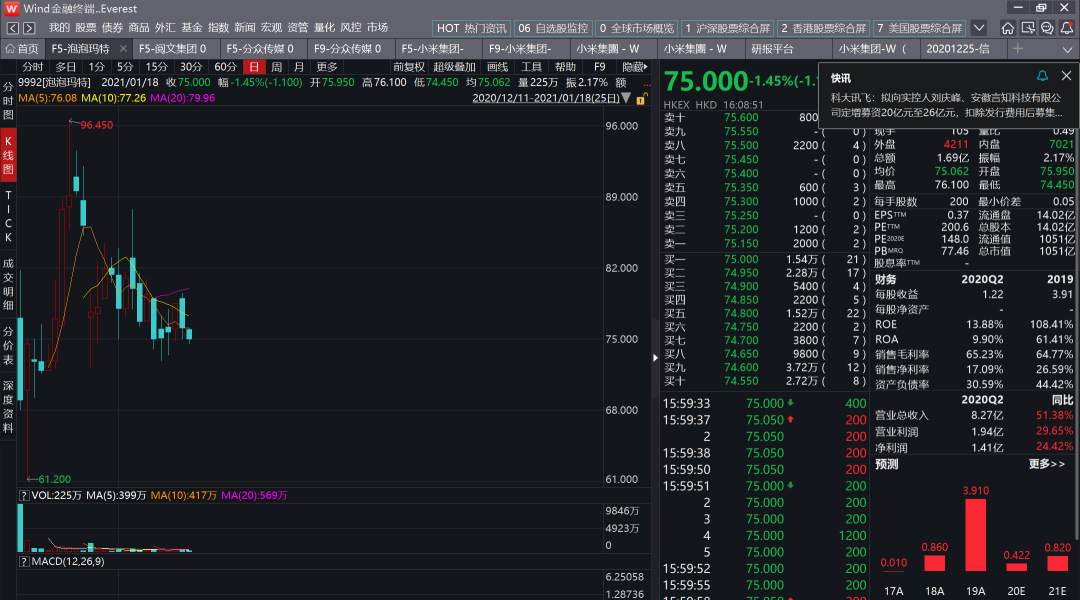Click 更多>> link in forecast section

[x=1046, y=464]
